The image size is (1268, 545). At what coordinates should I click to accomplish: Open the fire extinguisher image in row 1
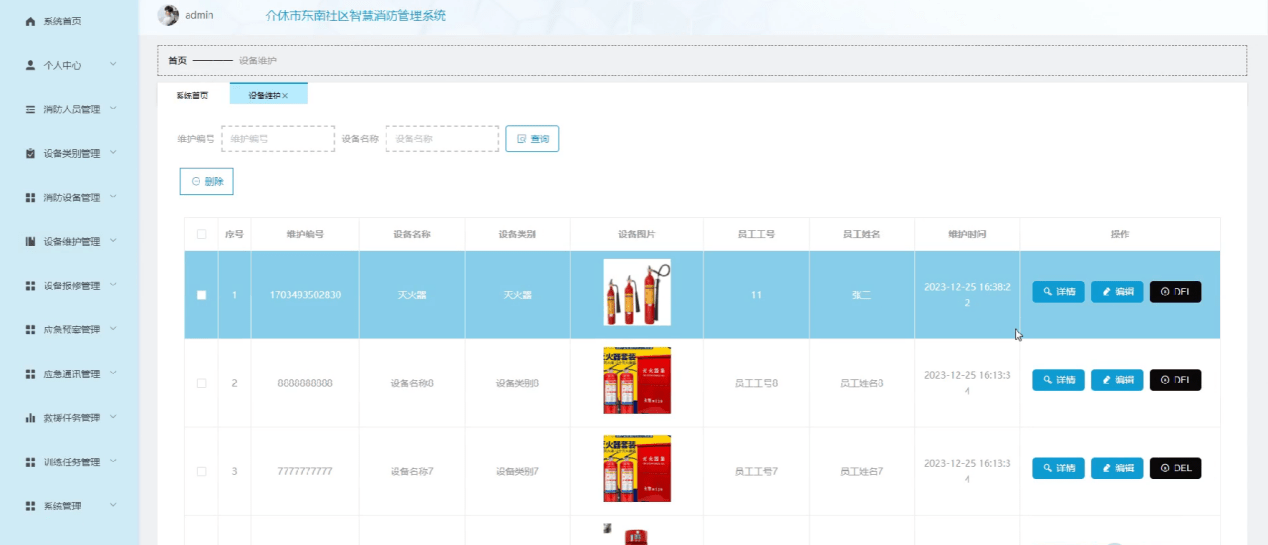[x=637, y=293]
